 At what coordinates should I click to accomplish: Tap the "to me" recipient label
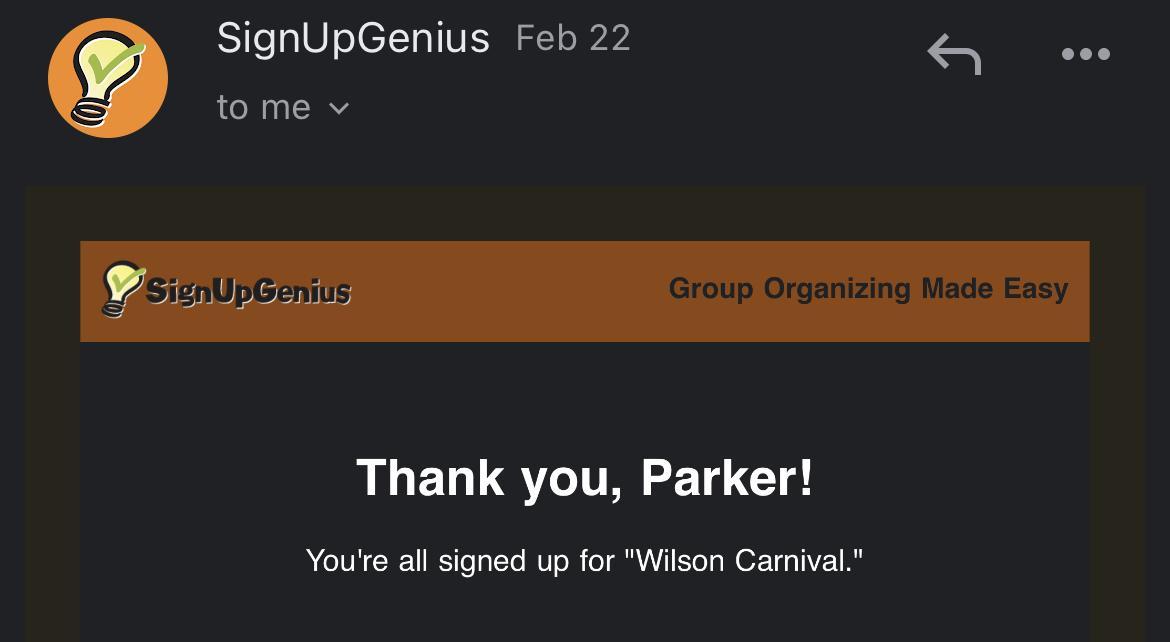(x=264, y=107)
